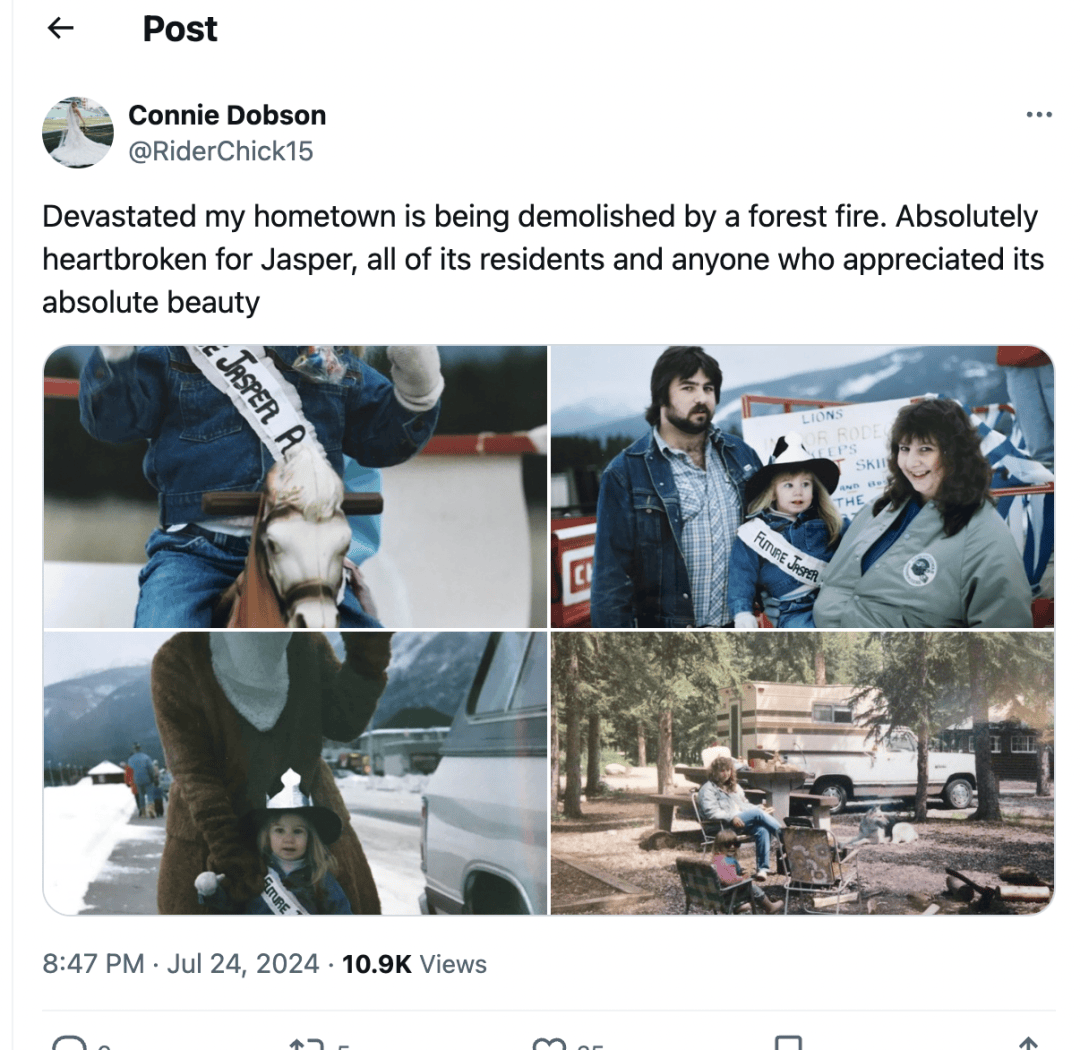This screenshot has width=1080, height=1050.
Task: Click the repost arrows icon
Action: [307, 1043]
